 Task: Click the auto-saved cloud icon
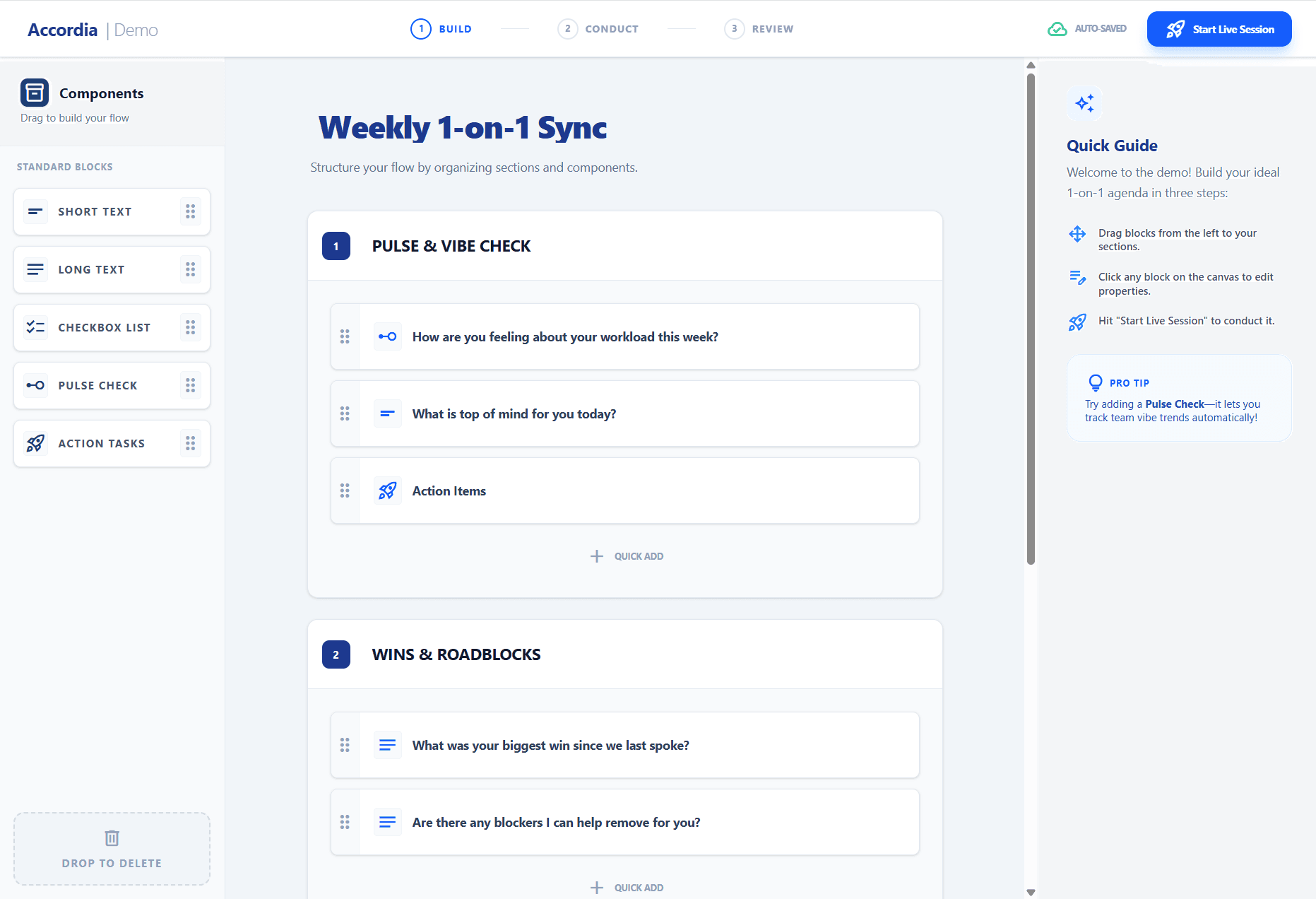click(1057, 29)
